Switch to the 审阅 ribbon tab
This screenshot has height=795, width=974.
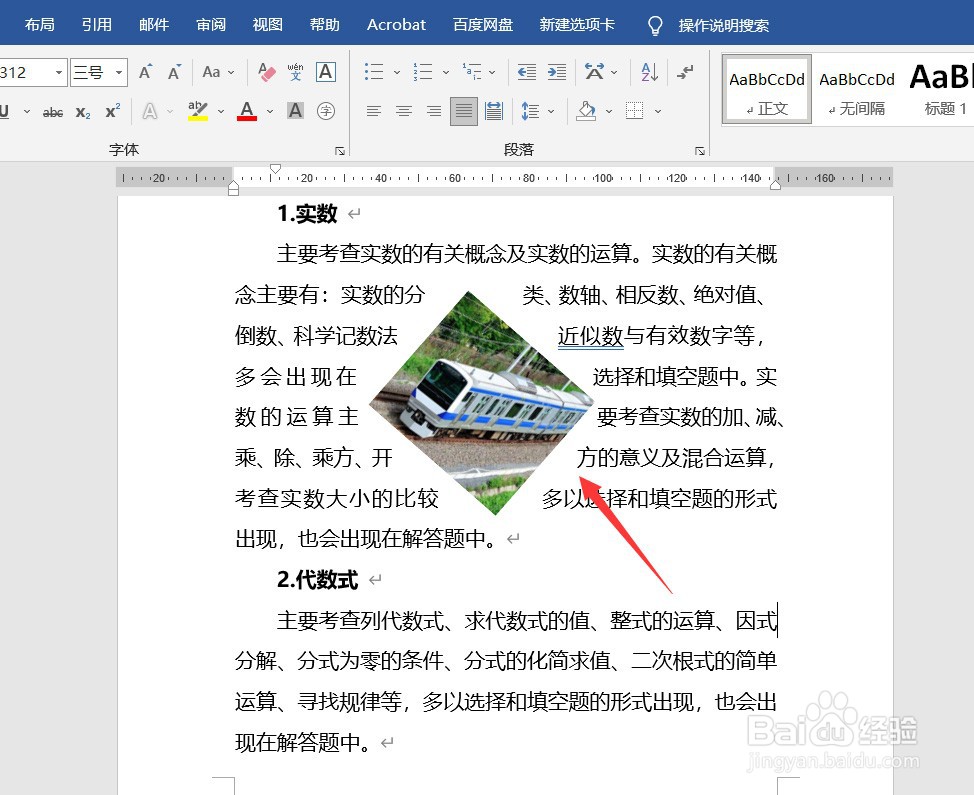coord(210,24)
